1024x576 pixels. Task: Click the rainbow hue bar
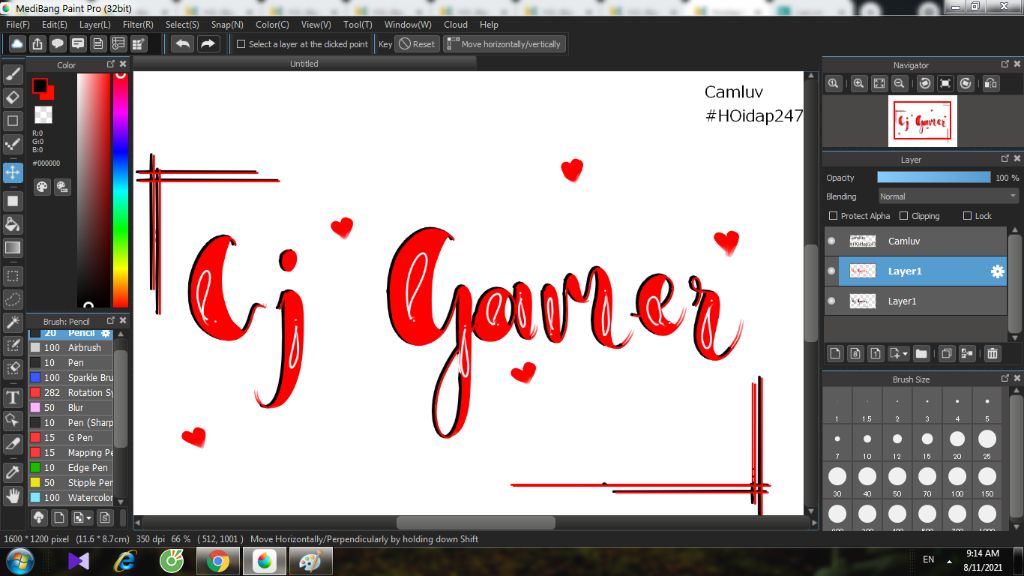click(x=120, y=189)
